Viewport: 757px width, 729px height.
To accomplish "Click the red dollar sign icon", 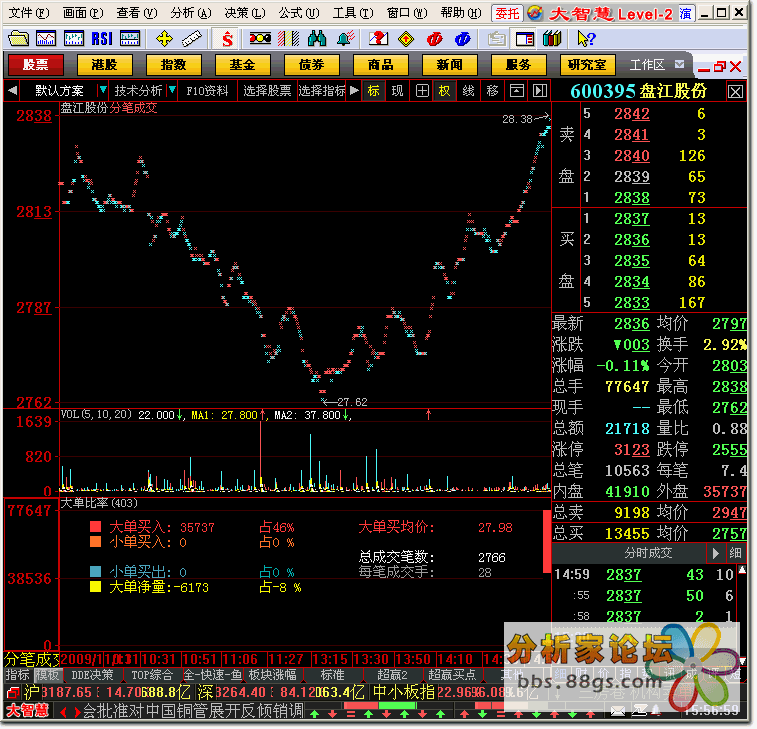I will point(227,39).
